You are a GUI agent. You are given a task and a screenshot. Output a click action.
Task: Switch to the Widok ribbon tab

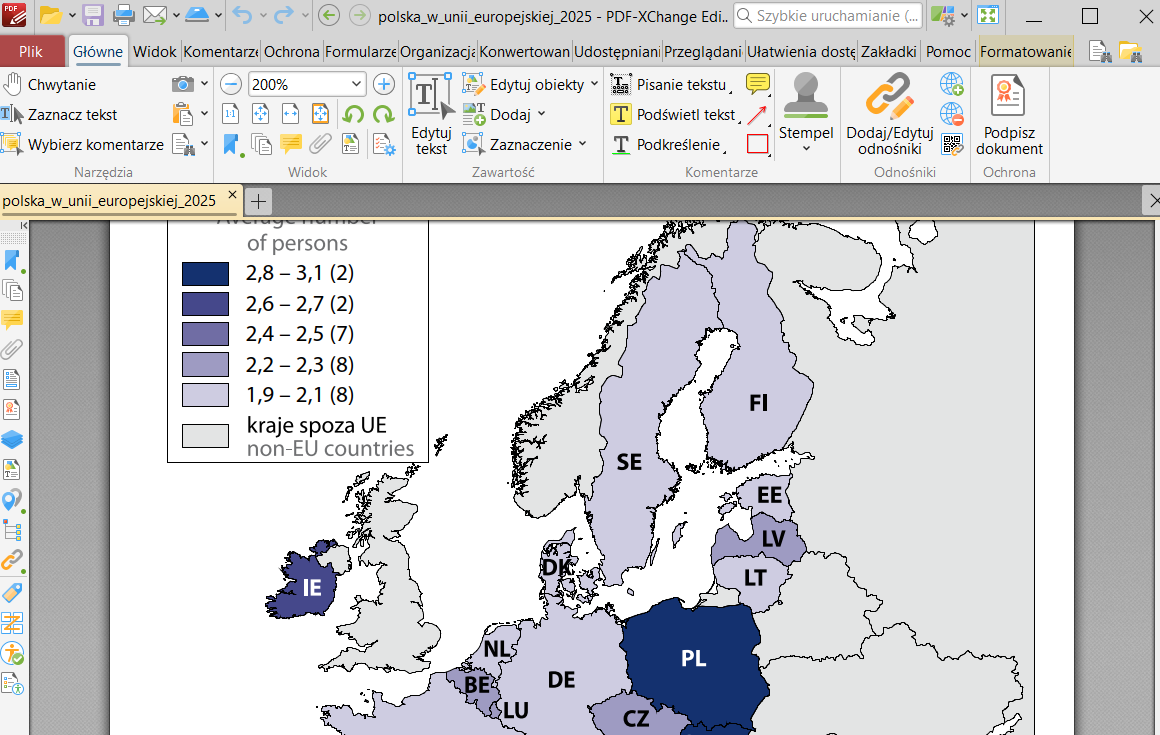155,52
